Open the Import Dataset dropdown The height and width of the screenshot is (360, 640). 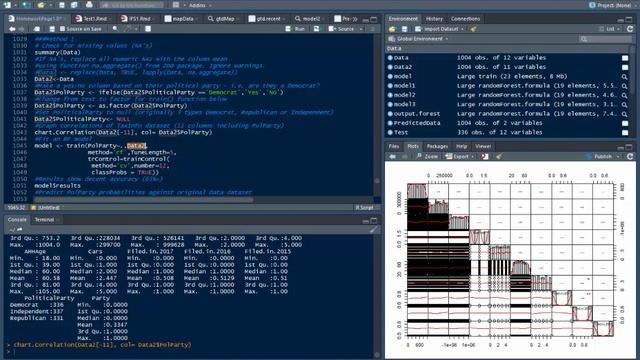(440, 29)
